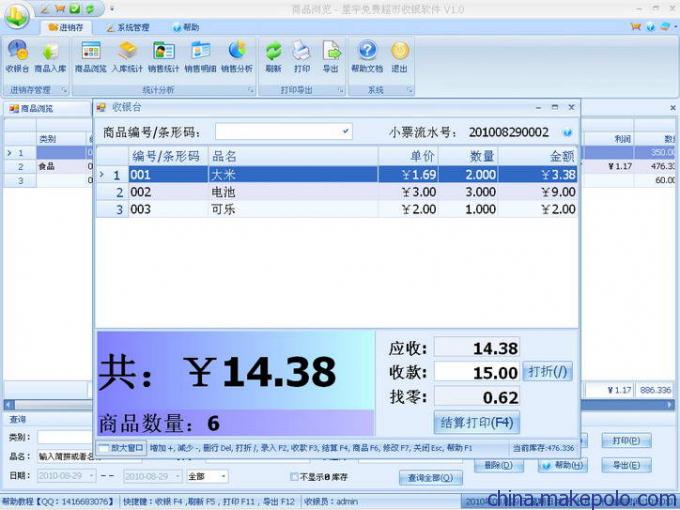Viewport: 680px width, 510px height.
Task: Open the quick access toolbar customize arrow
Action: pyautogui.click(x=112, y=9)
